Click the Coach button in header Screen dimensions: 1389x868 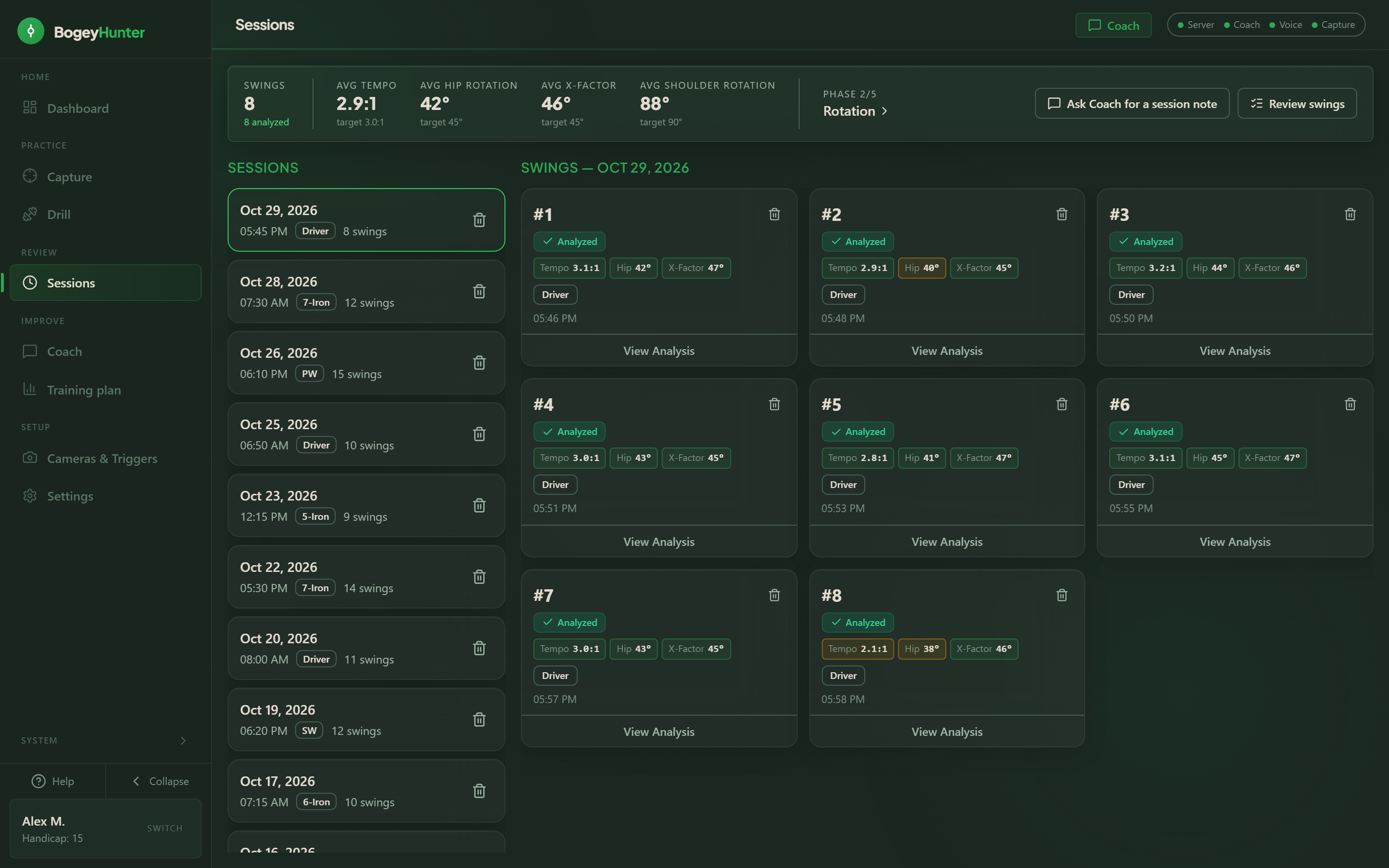pos(1113,25)
